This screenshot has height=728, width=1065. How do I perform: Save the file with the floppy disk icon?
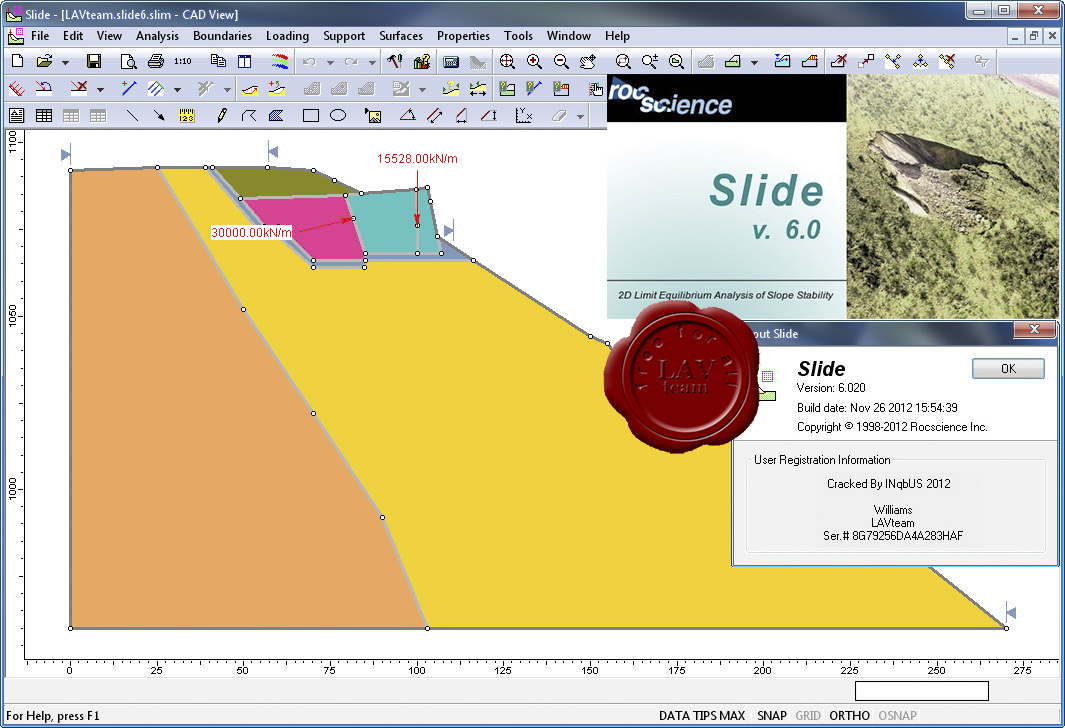pos(94,62)
